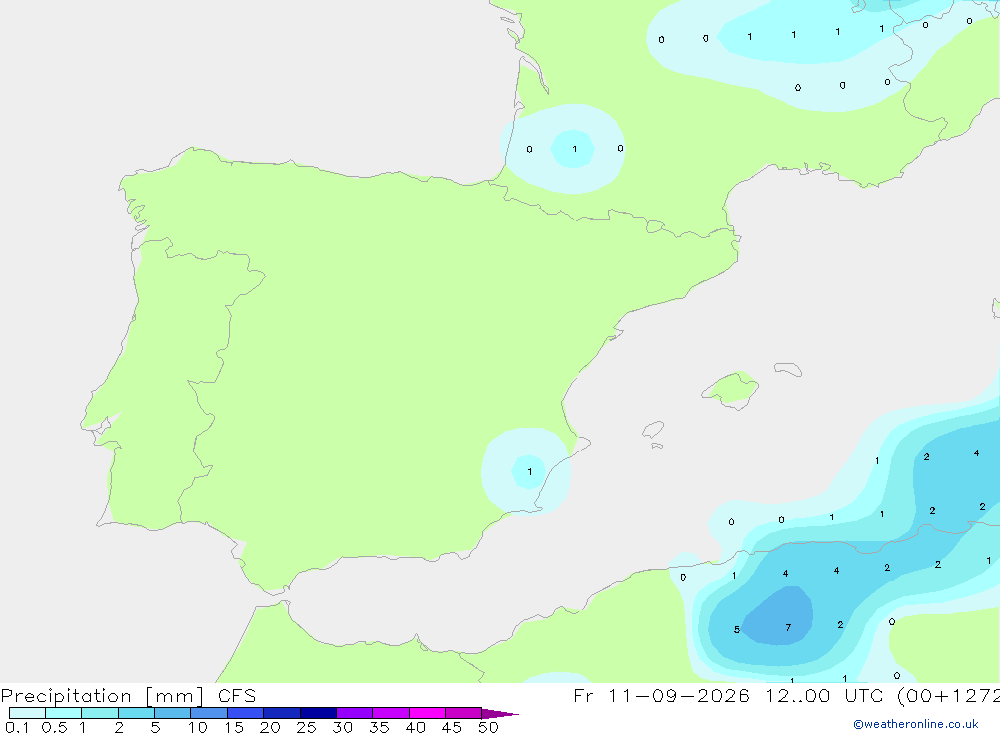Click Menorca island outline
Viewport: 1000px width, 733px height.
point(788,369)
